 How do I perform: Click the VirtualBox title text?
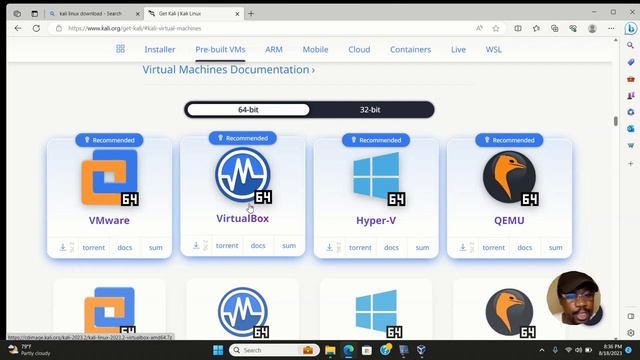(x=242, y=218)
